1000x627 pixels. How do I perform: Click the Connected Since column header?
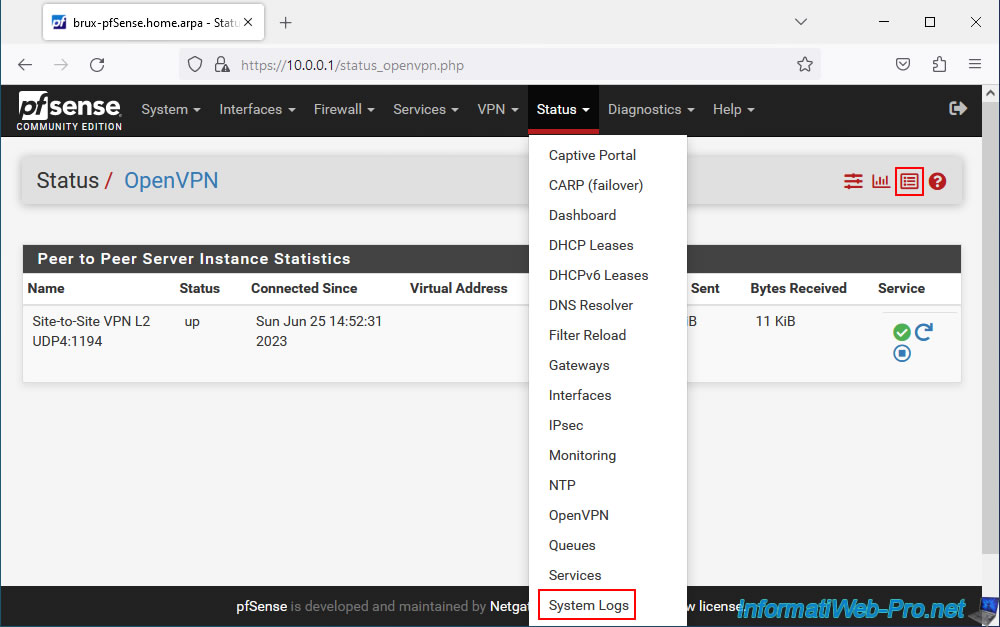tap(304, 288)
